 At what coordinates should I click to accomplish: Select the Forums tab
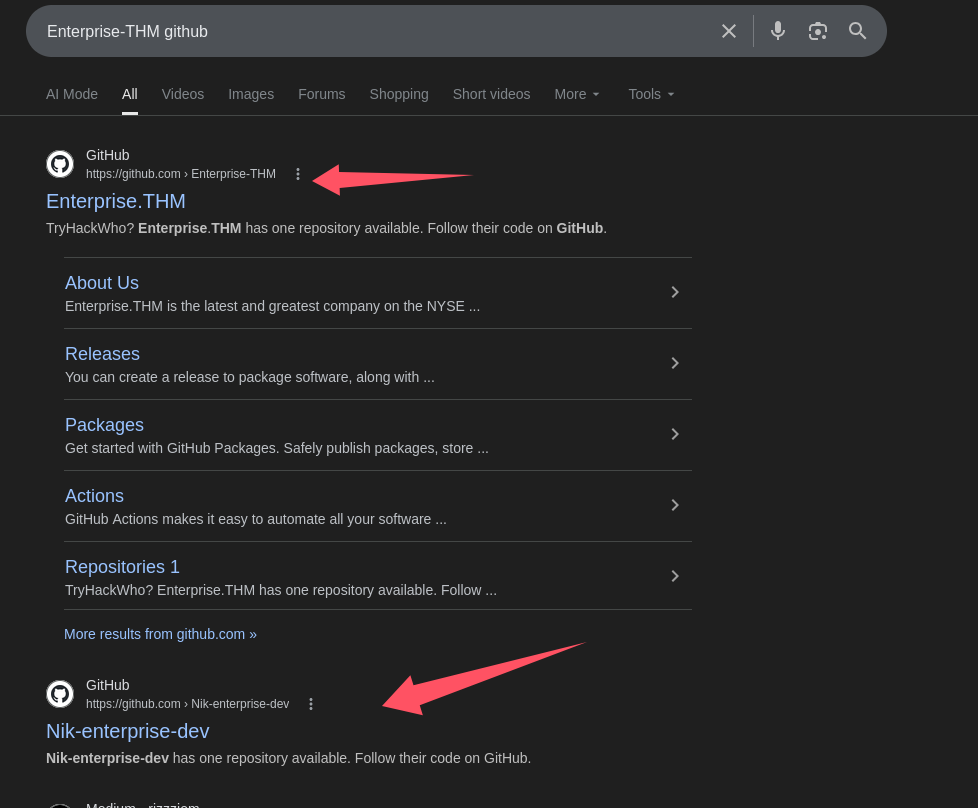[x=321, y=94]
